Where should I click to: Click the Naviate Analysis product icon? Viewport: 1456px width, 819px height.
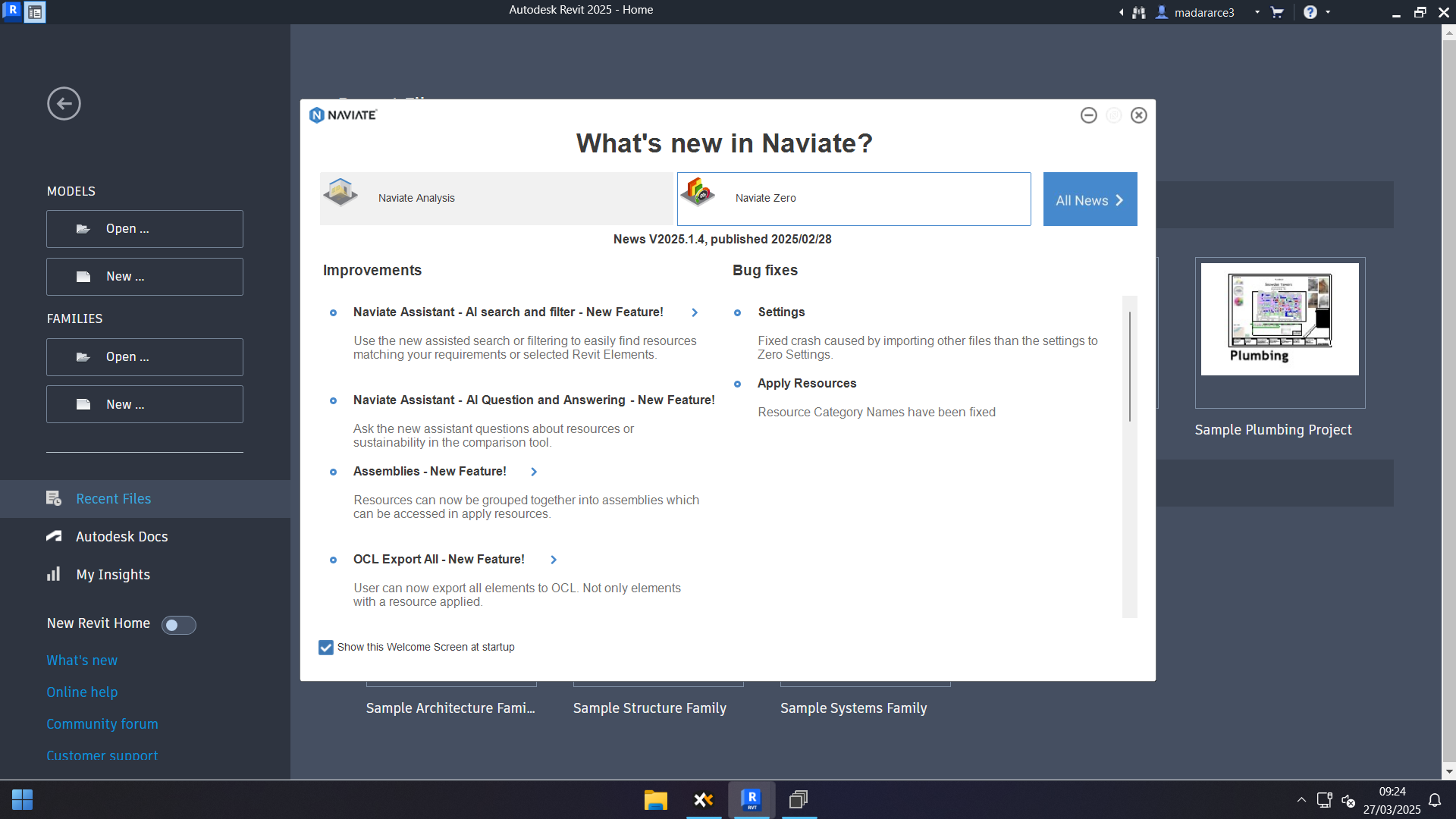(x=340, y=193)
